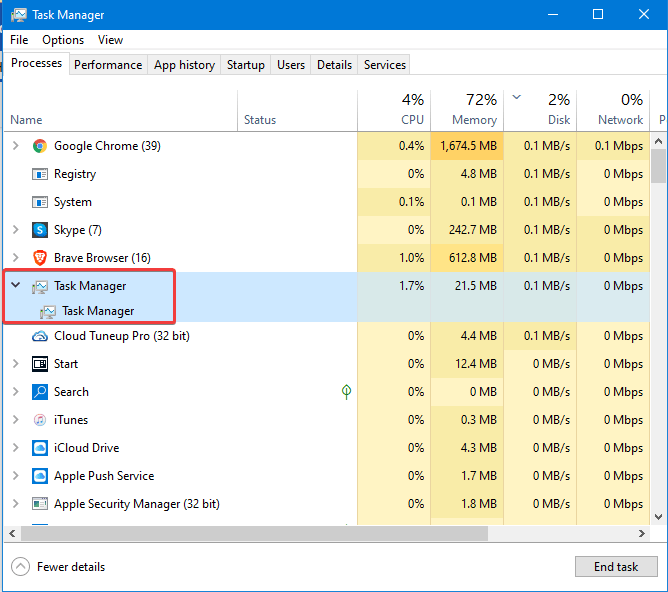Open the Options menu
This screenshot has width=668, height=592.
[x=63, y=40]
